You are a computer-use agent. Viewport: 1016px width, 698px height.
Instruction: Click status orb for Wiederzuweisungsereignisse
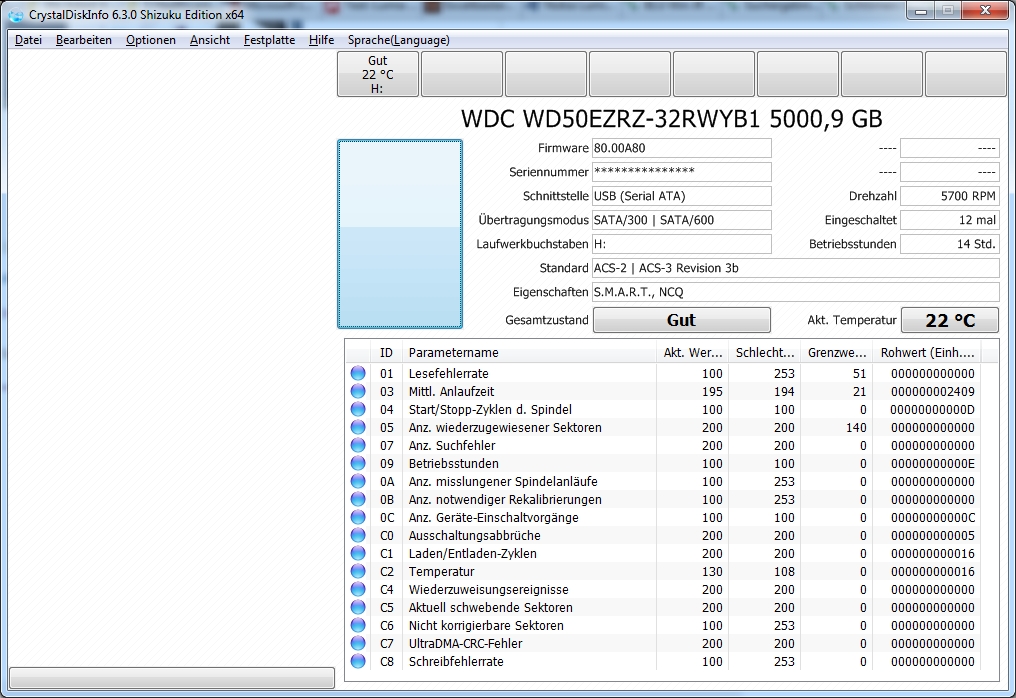(x=358, y=589)
